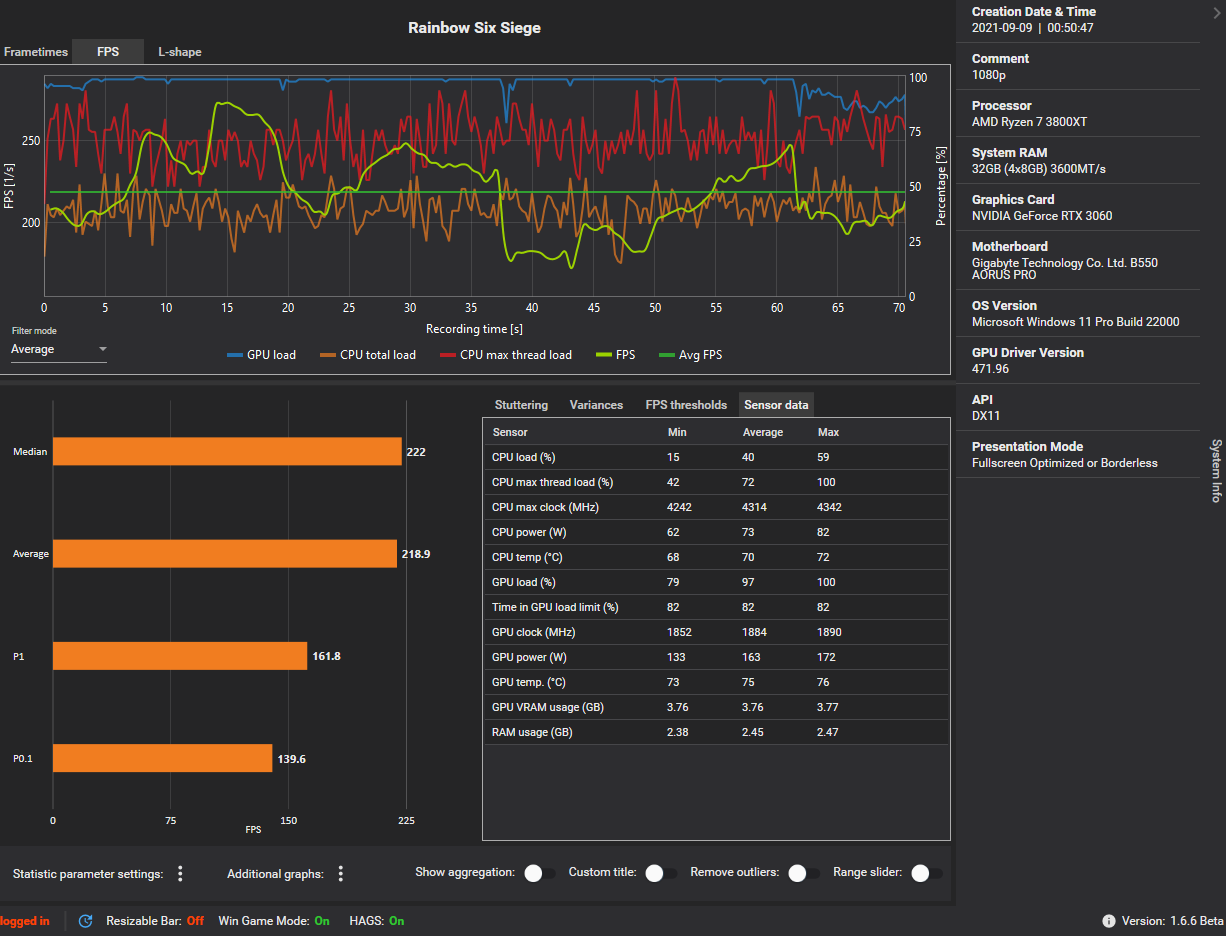Select the RAM usage (GB) row

[x=716, y=732]
